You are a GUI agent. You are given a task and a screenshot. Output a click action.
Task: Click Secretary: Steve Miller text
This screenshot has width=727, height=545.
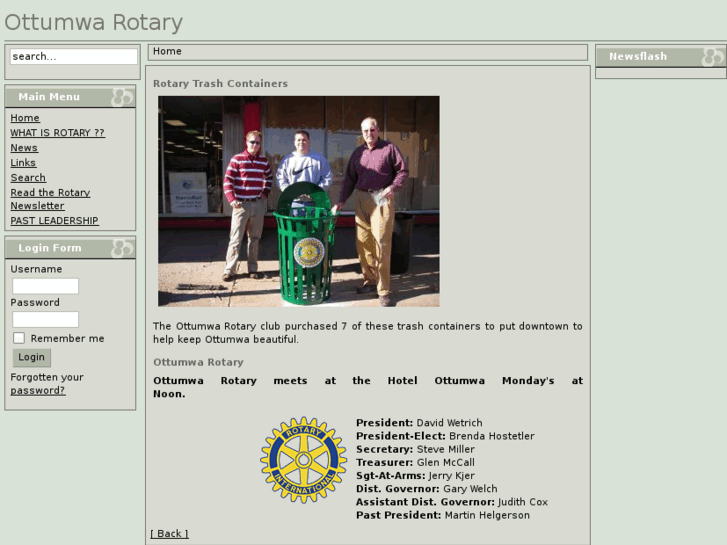tap(415, 449)
